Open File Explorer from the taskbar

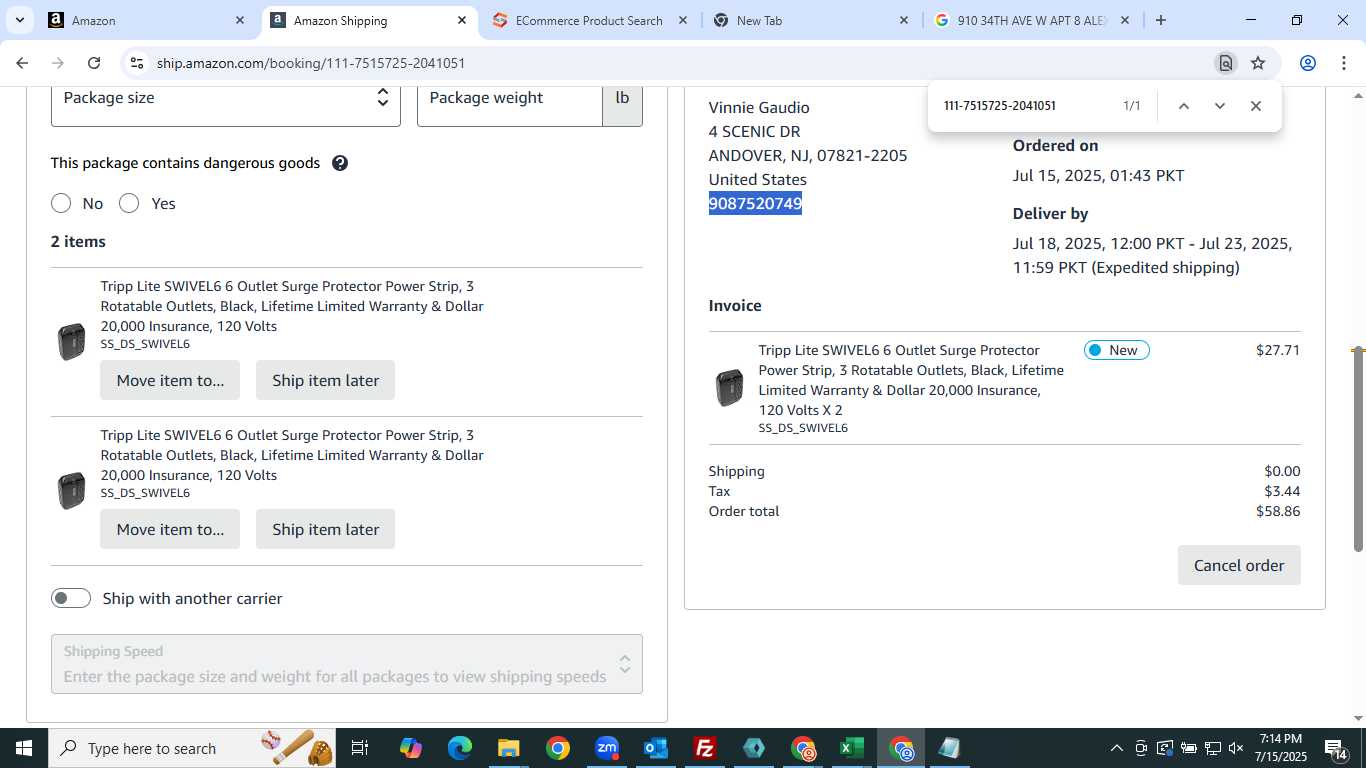pyautogui.click(x=508, y=748)
